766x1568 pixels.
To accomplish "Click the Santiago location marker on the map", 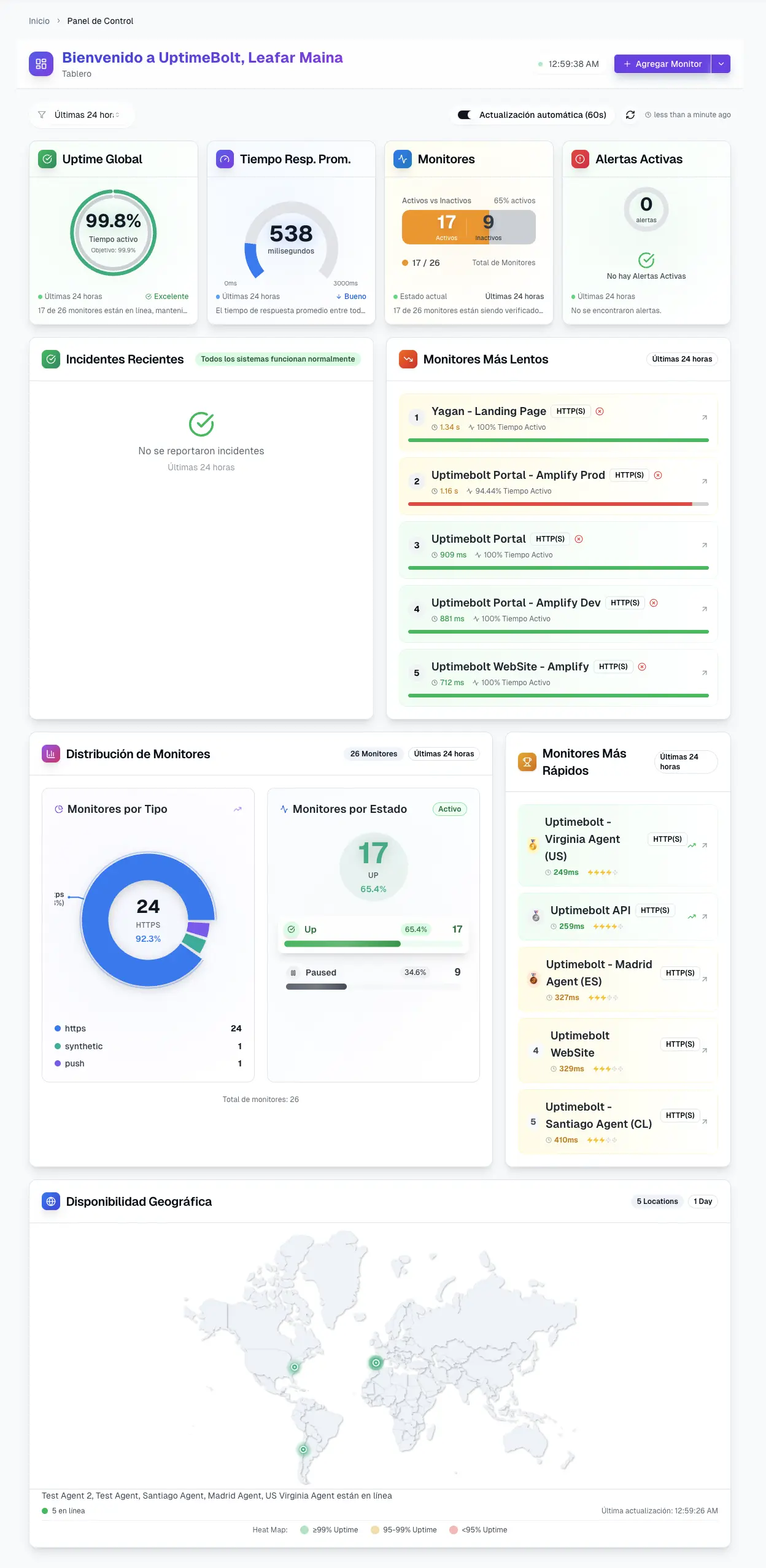I will (x=303, y=1450).
